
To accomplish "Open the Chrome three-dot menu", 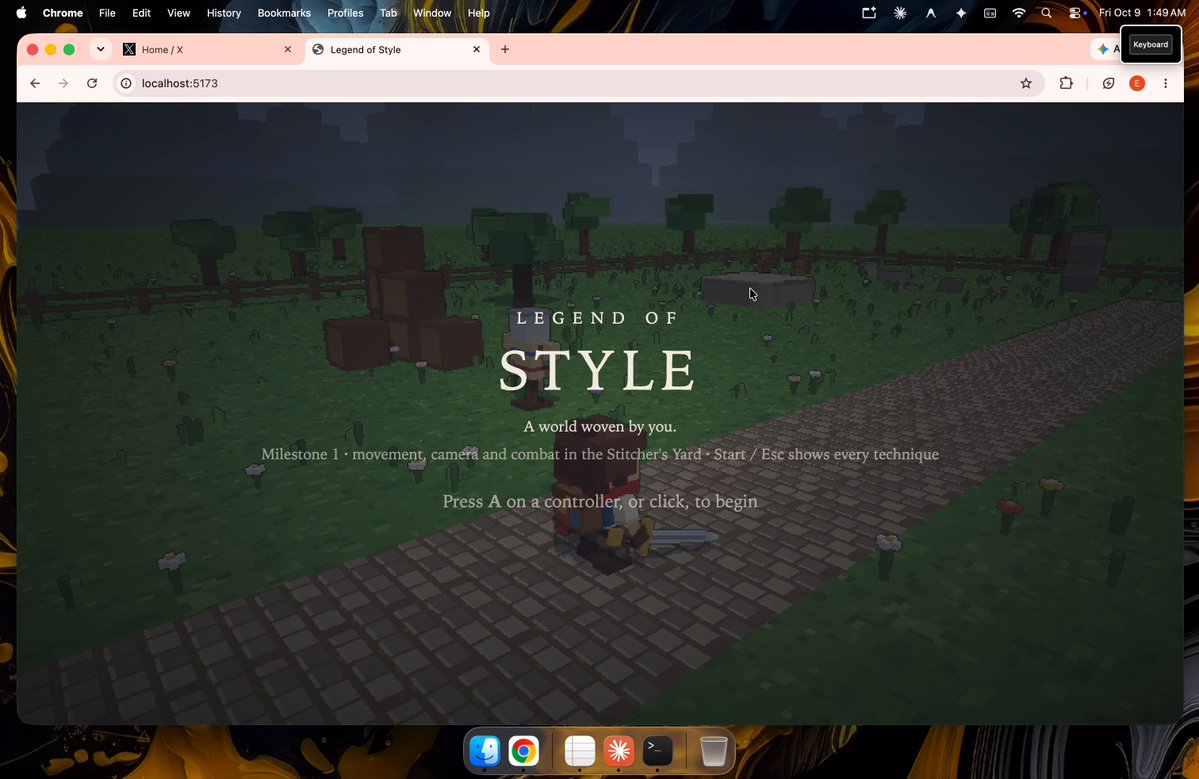I will [1165, 83].
